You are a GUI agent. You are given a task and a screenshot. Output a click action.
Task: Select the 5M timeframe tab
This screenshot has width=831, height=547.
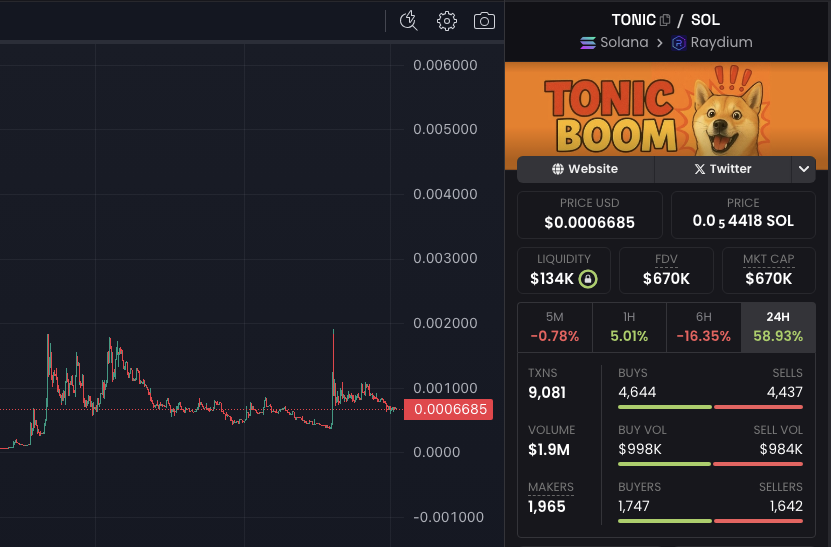[x=555, y=327]
